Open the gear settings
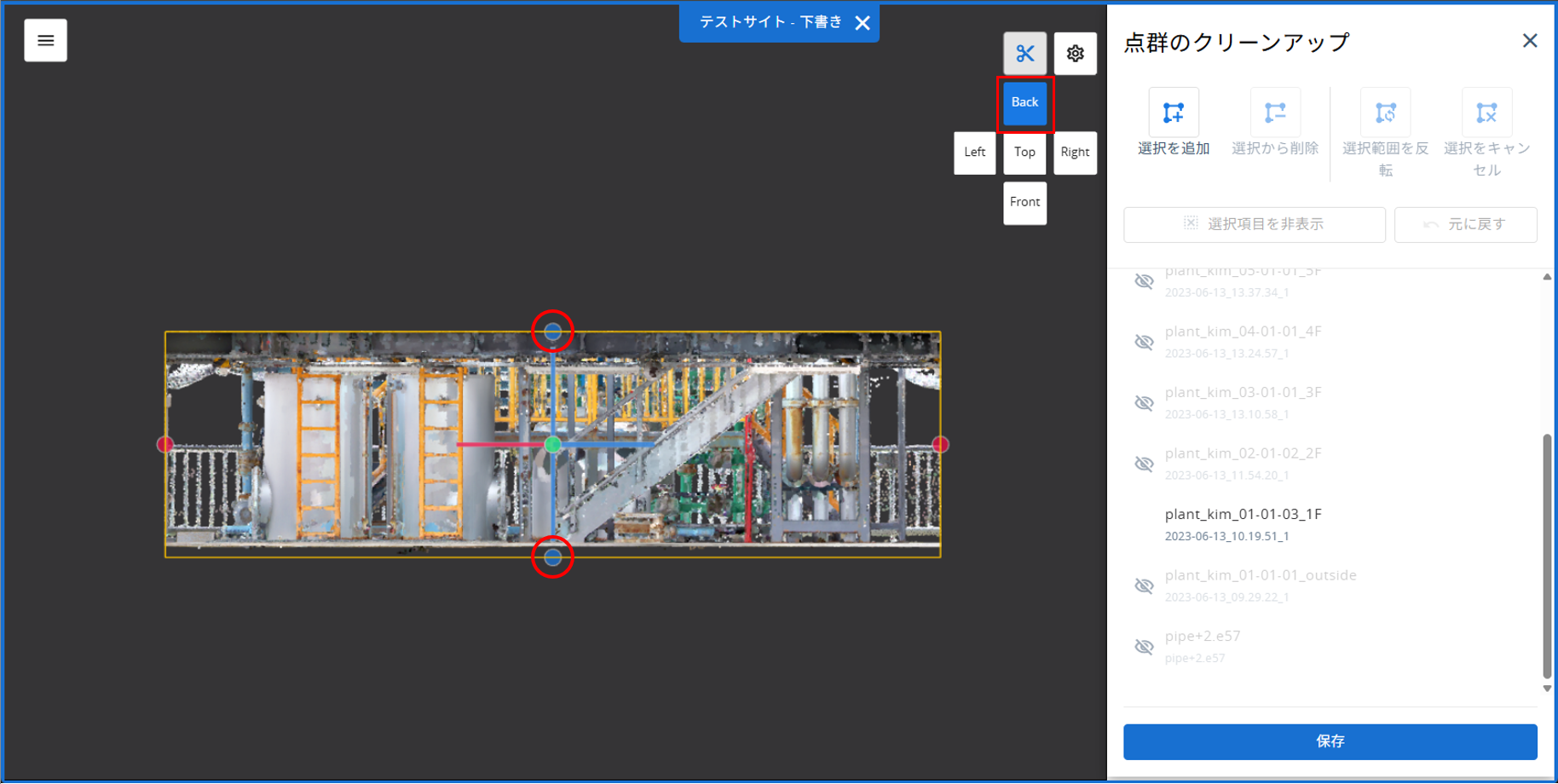1558x784 pixels. coord(1075,54)
